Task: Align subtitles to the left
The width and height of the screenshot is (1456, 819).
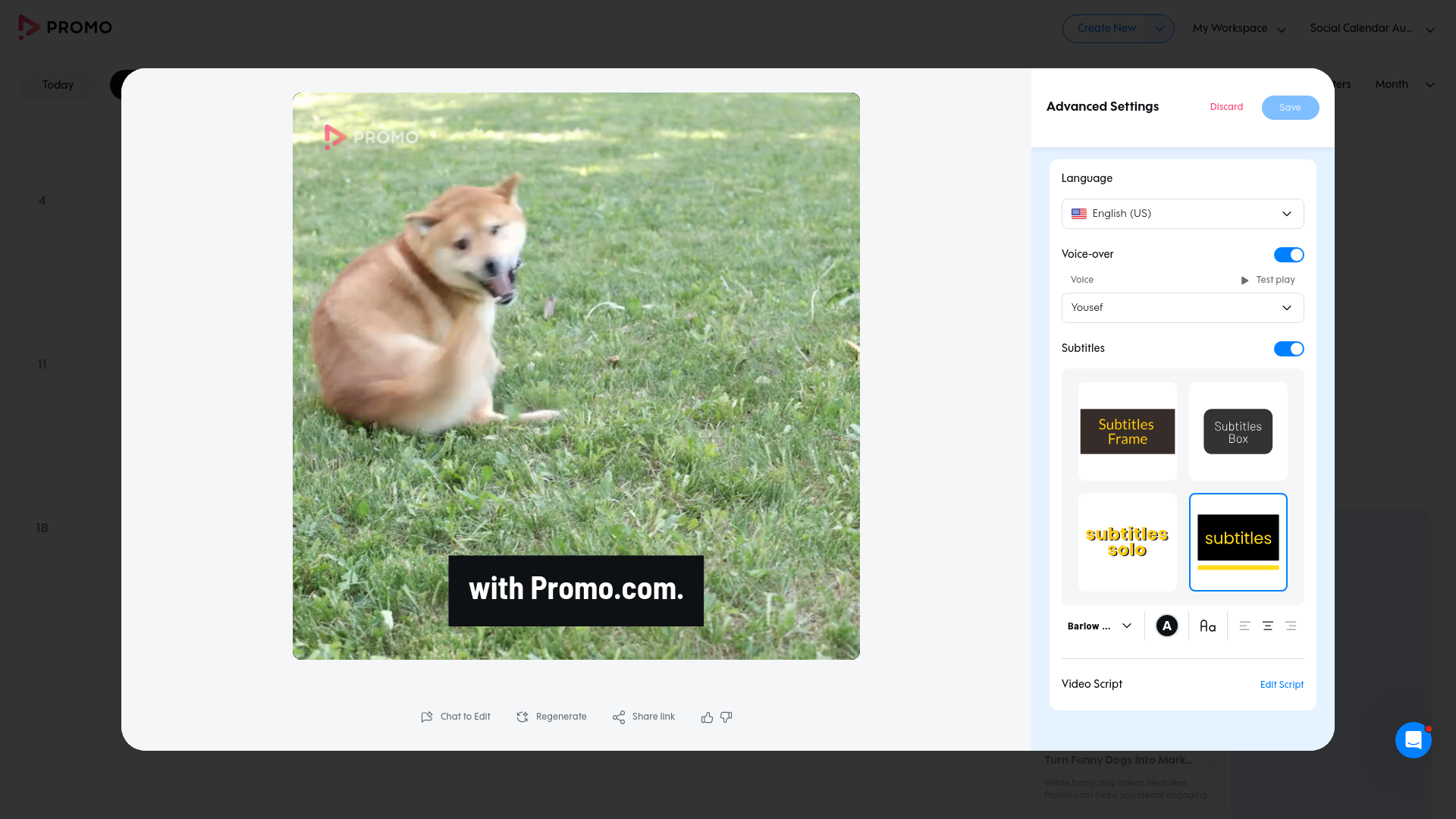Action: click(1244, 626)
